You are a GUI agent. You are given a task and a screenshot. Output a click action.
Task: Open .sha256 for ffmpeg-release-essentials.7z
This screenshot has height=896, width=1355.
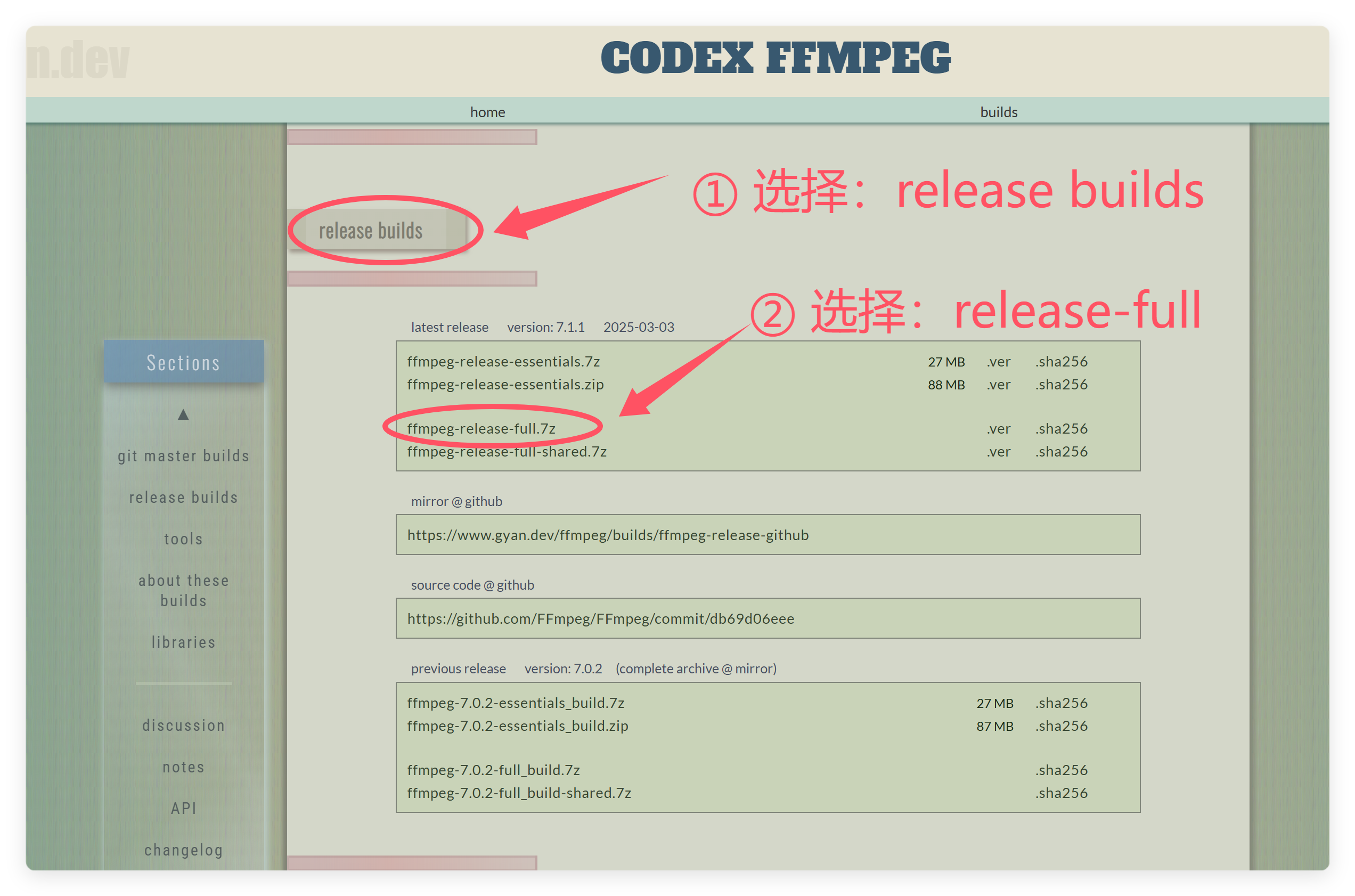tap(1062, 362)
